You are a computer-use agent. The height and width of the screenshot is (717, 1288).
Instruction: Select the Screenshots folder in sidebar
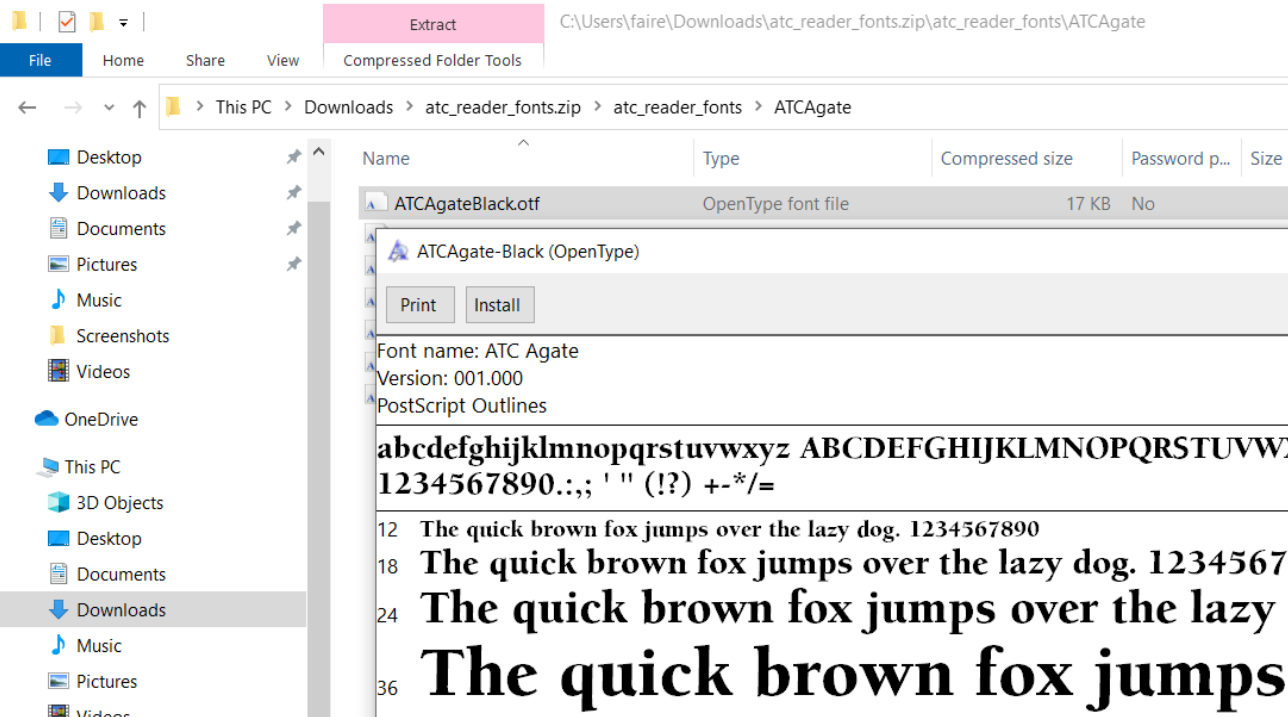[122, 336]
